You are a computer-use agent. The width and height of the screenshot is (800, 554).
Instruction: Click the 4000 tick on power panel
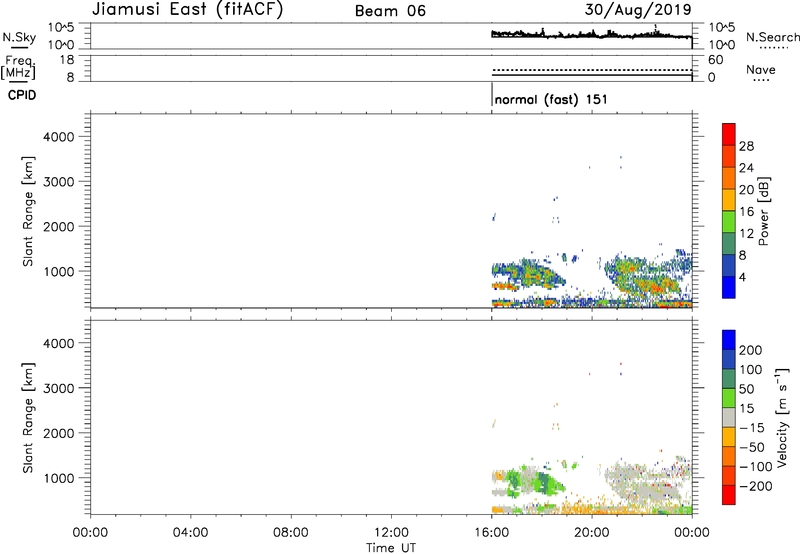59,137
